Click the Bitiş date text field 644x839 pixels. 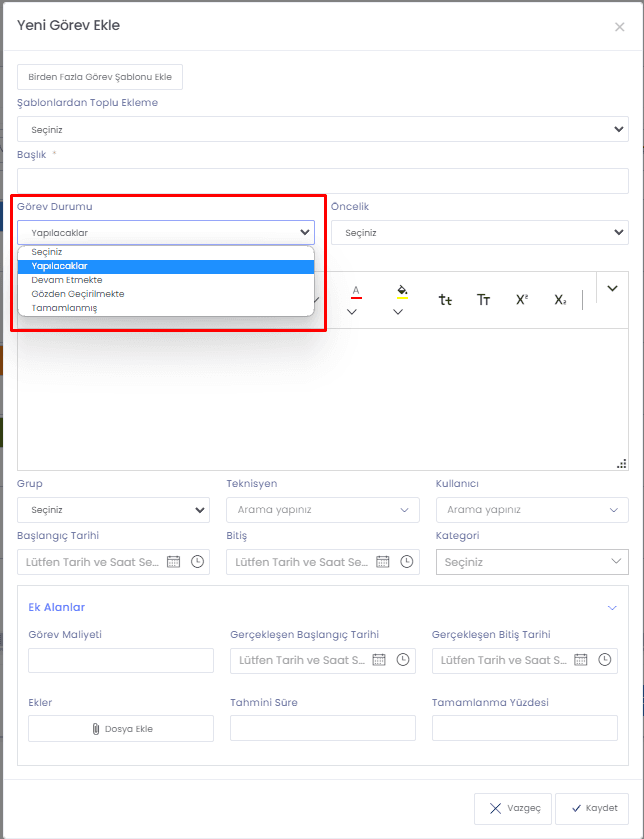click(301, 562)
